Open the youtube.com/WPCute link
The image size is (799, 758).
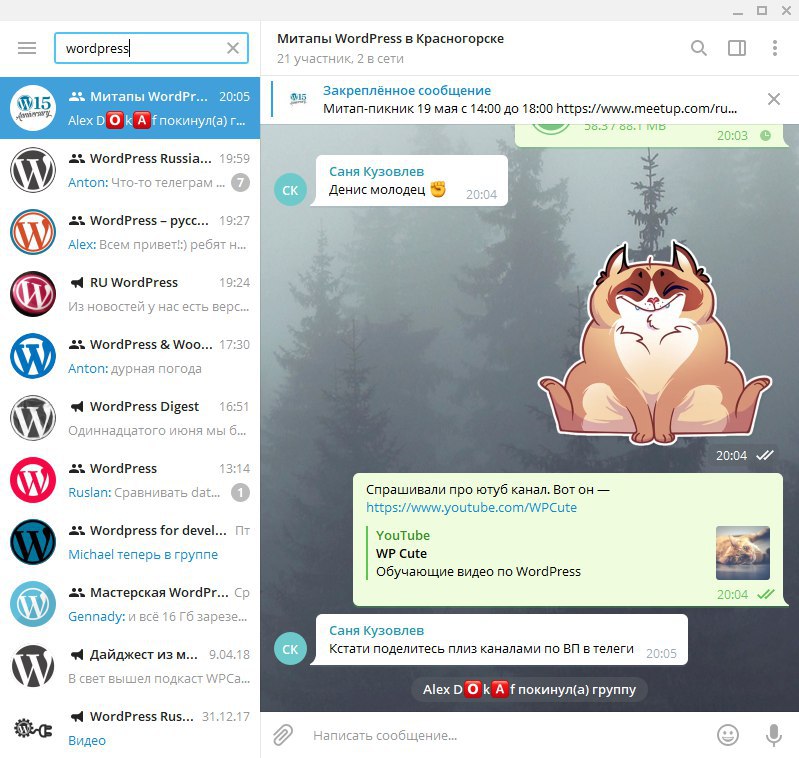[471, 507]
